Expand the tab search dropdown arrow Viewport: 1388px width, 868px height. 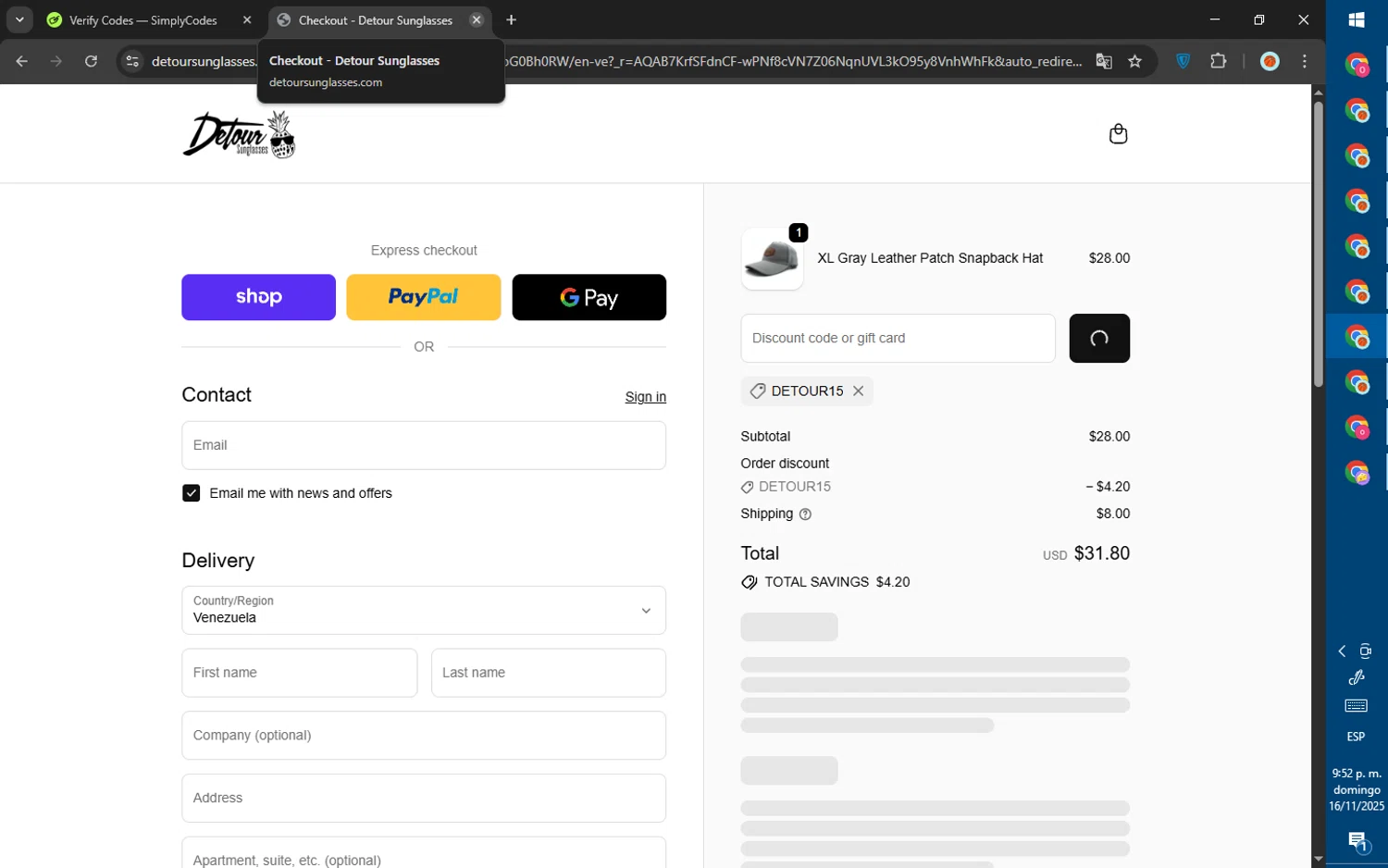pyautogui.click(x=19, y=20)
